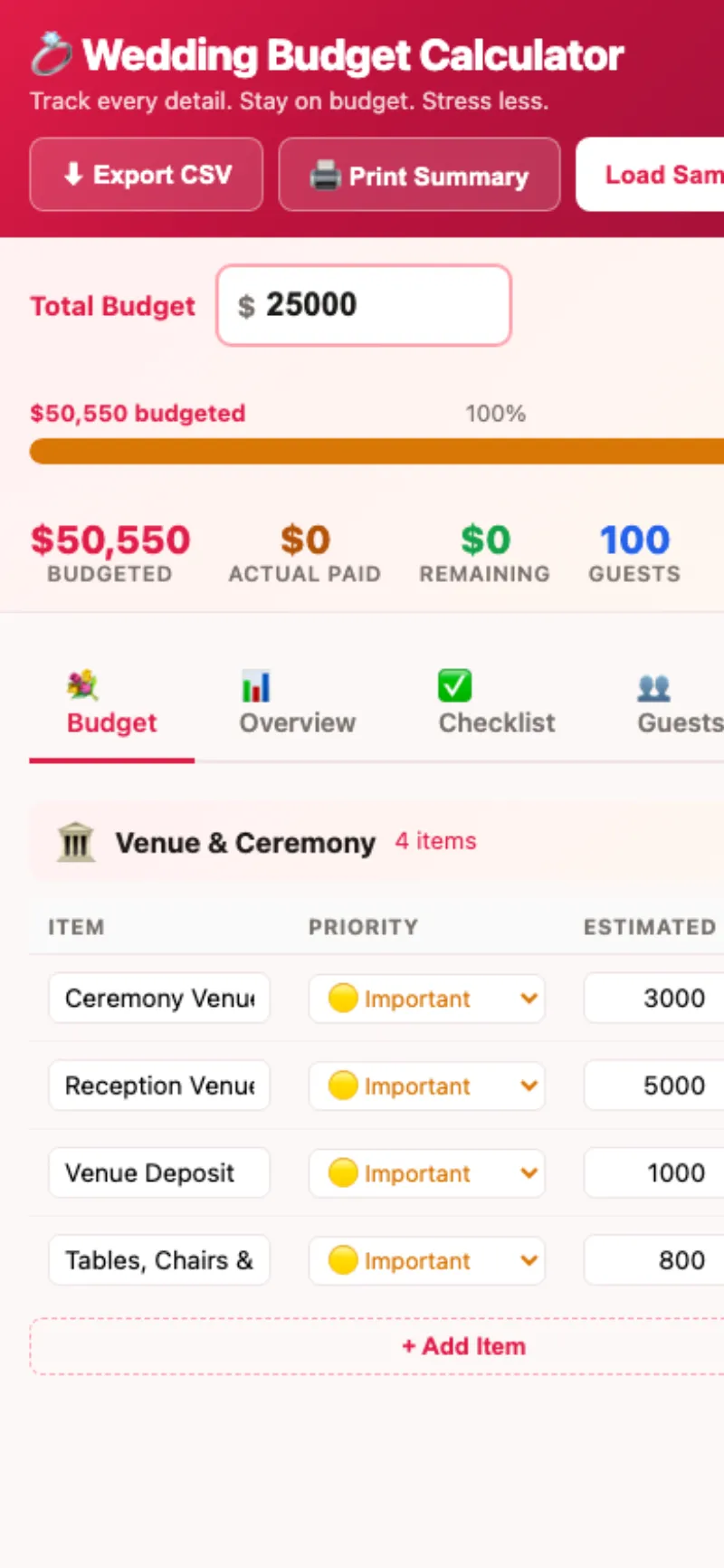Click the download arrow icon on Export CSV
This screenshot has height=1568, width=724.
click(73, 175)
